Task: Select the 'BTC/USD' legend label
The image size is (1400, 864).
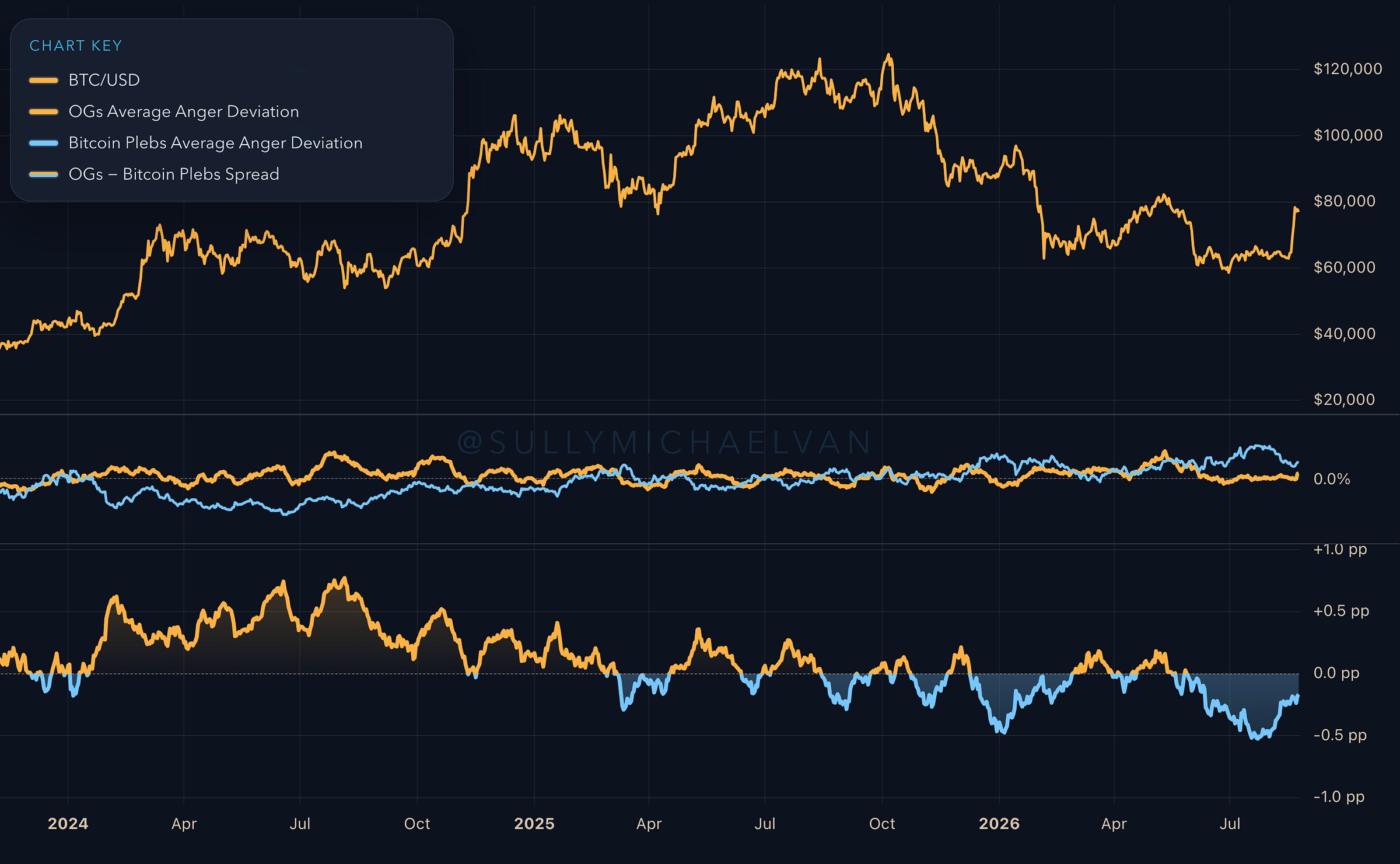Action: point(104,81)
